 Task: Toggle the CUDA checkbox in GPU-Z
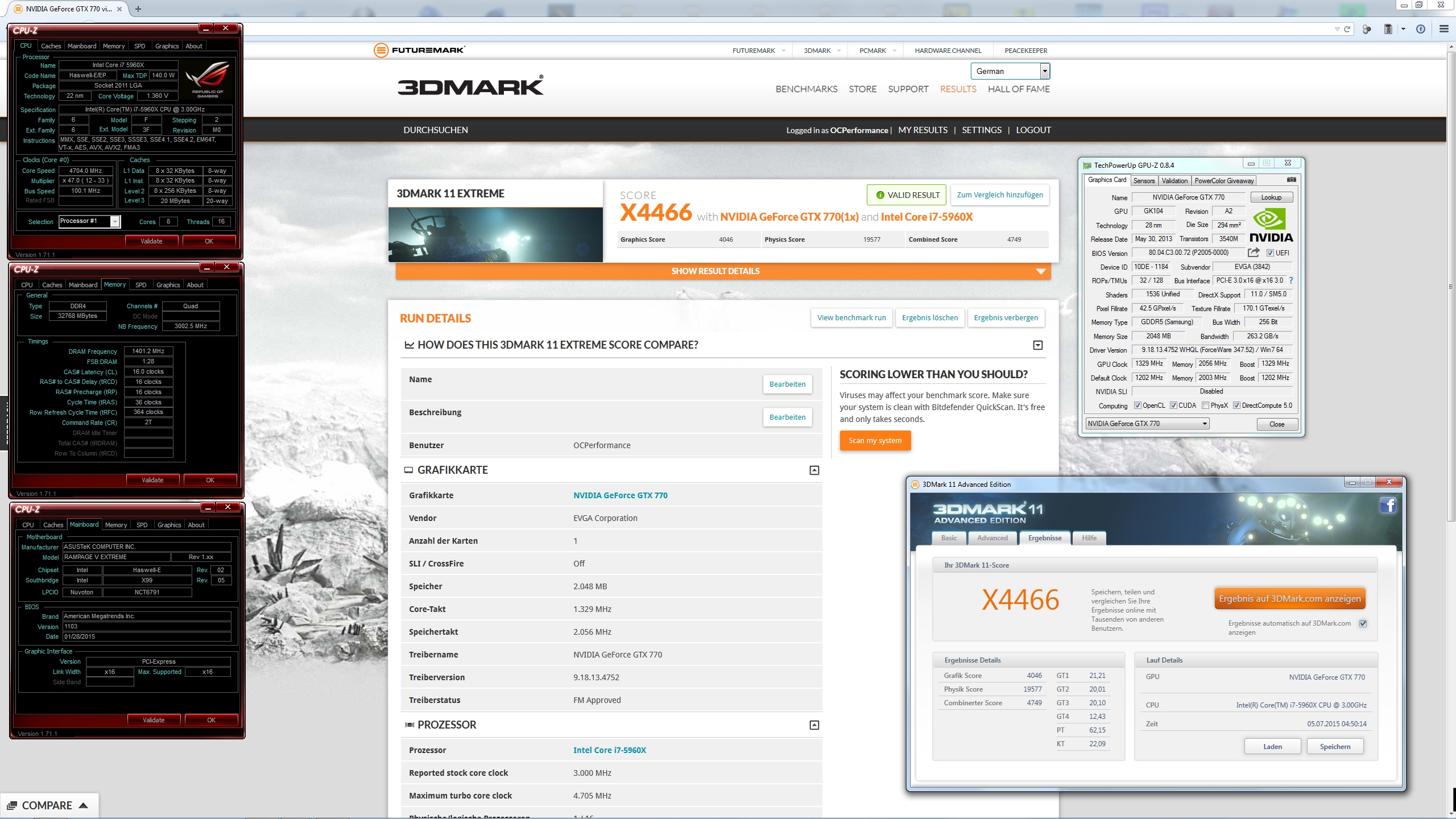point(1173,406)
